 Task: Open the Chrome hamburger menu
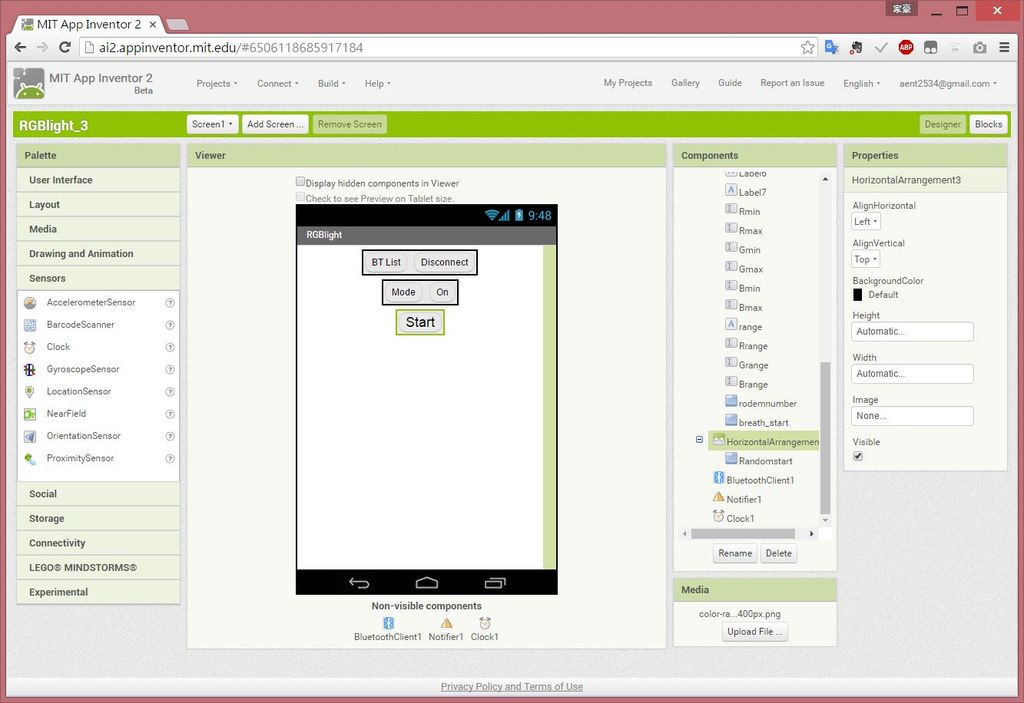pyautogui.click(x=1004, y=47)
